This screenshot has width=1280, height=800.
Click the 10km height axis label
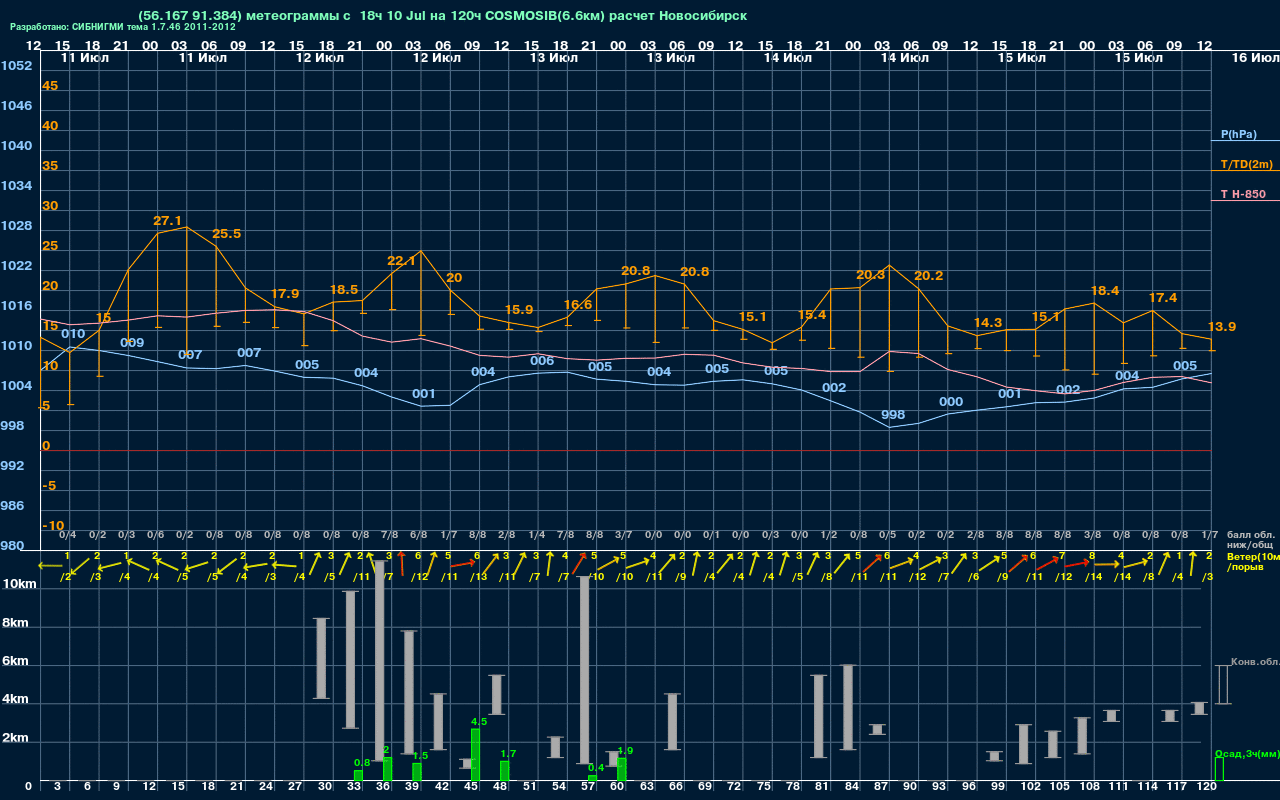(20, 584)
